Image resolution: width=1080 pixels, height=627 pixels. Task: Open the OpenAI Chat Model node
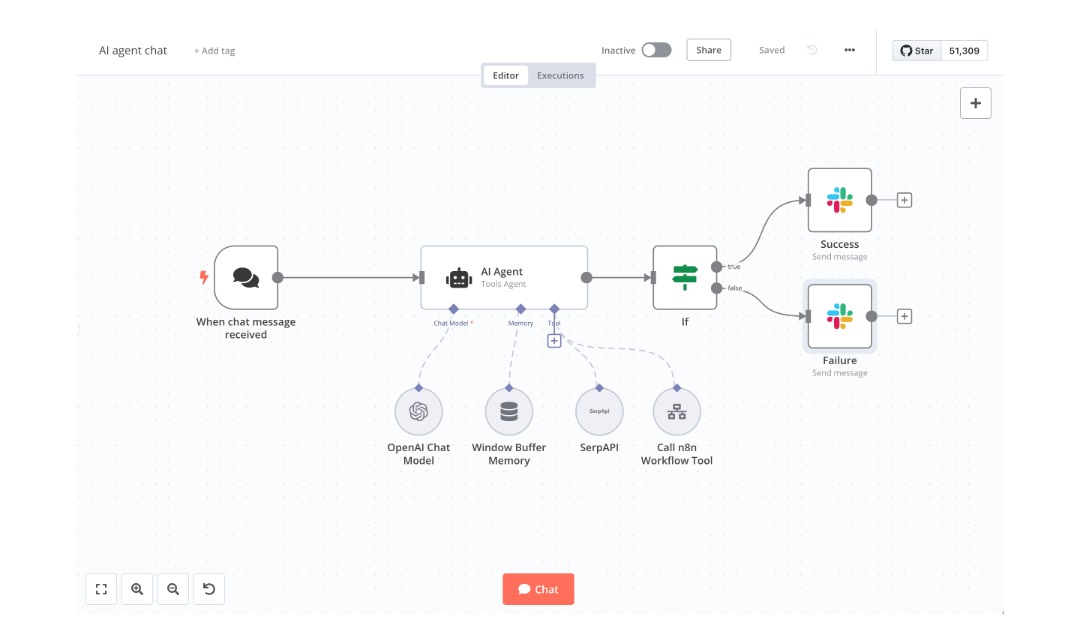pos(418,411)
